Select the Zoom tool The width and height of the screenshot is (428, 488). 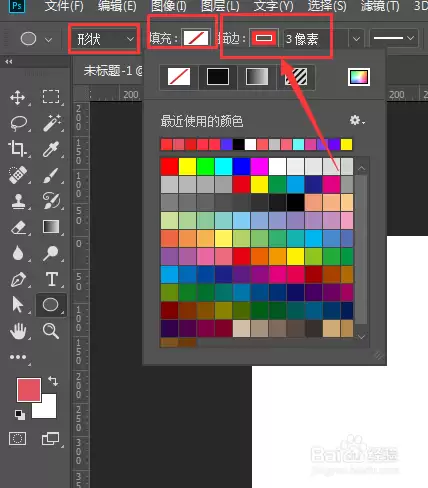point(51,331)
